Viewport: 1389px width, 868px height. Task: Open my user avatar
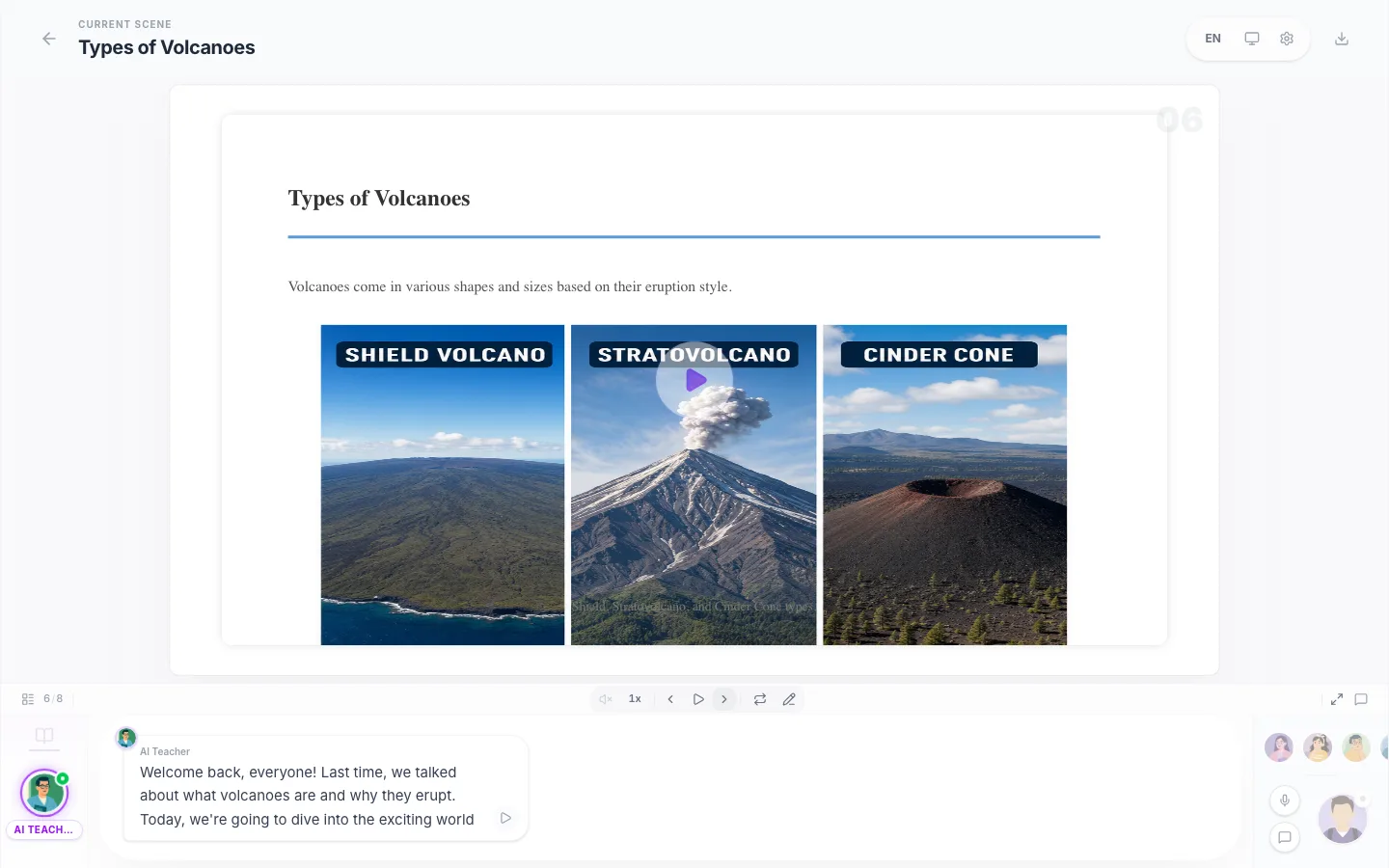1343,820
